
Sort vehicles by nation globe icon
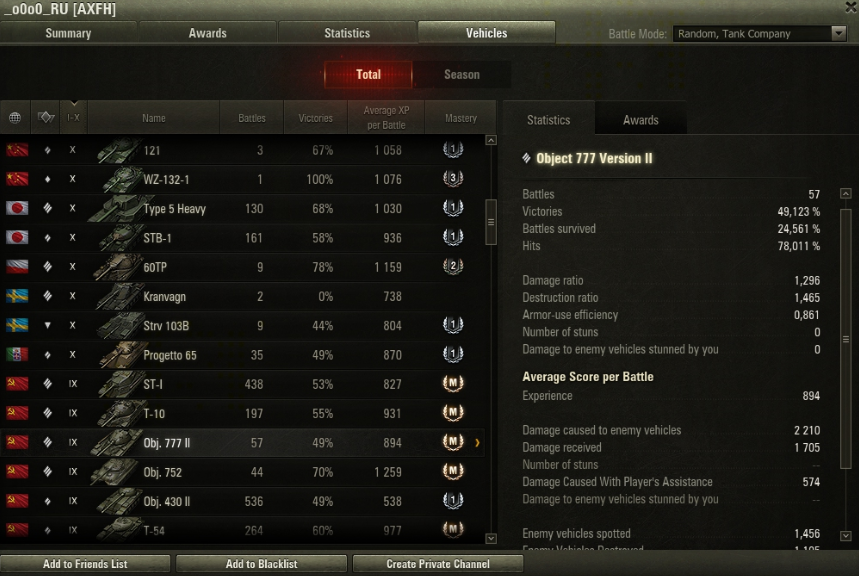[x=15, y=117]
